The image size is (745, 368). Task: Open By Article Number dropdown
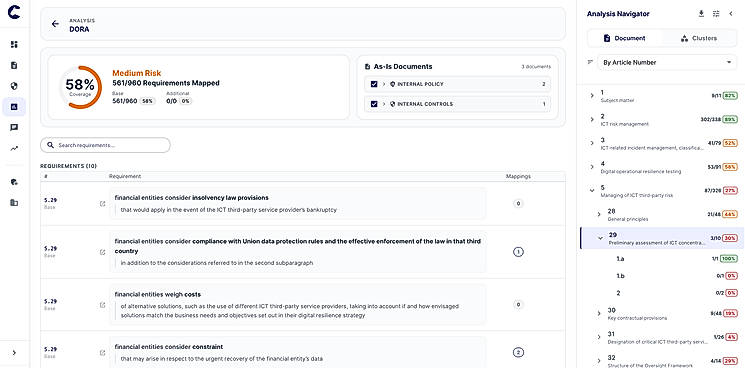667,62
